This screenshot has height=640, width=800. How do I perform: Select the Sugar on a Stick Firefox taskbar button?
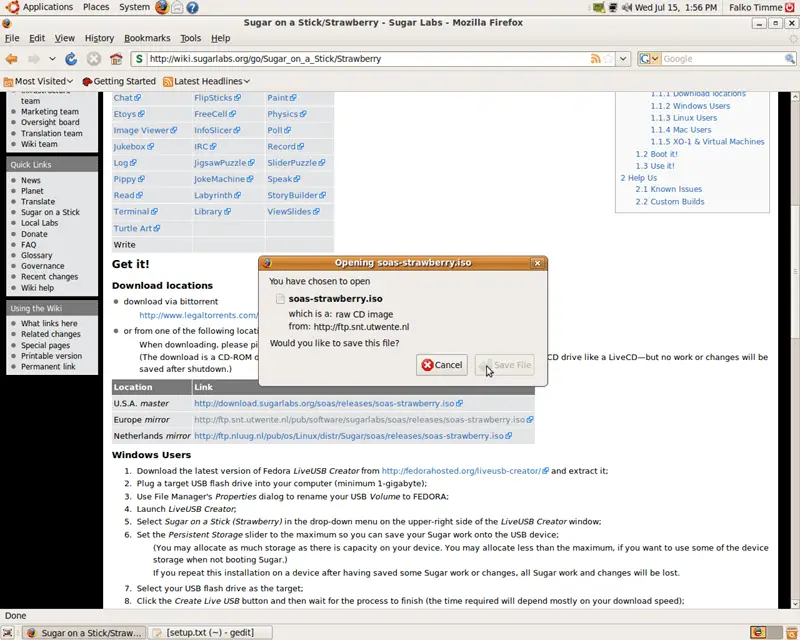point(85,632)
